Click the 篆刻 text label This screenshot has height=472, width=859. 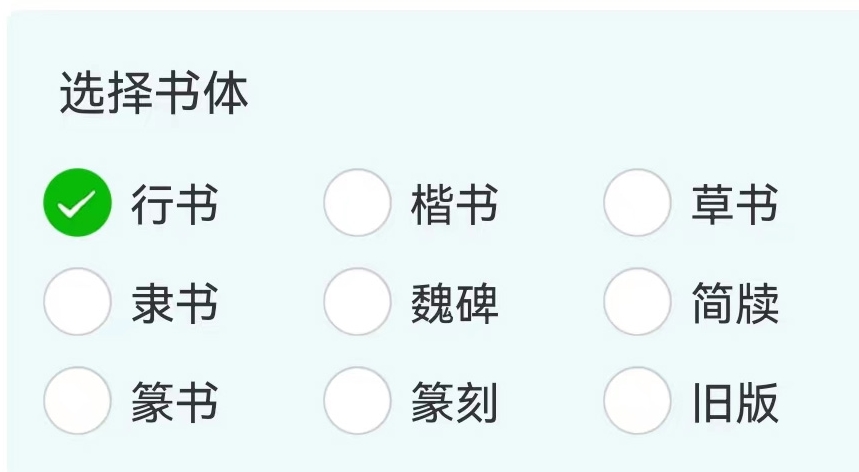[454, 403]
